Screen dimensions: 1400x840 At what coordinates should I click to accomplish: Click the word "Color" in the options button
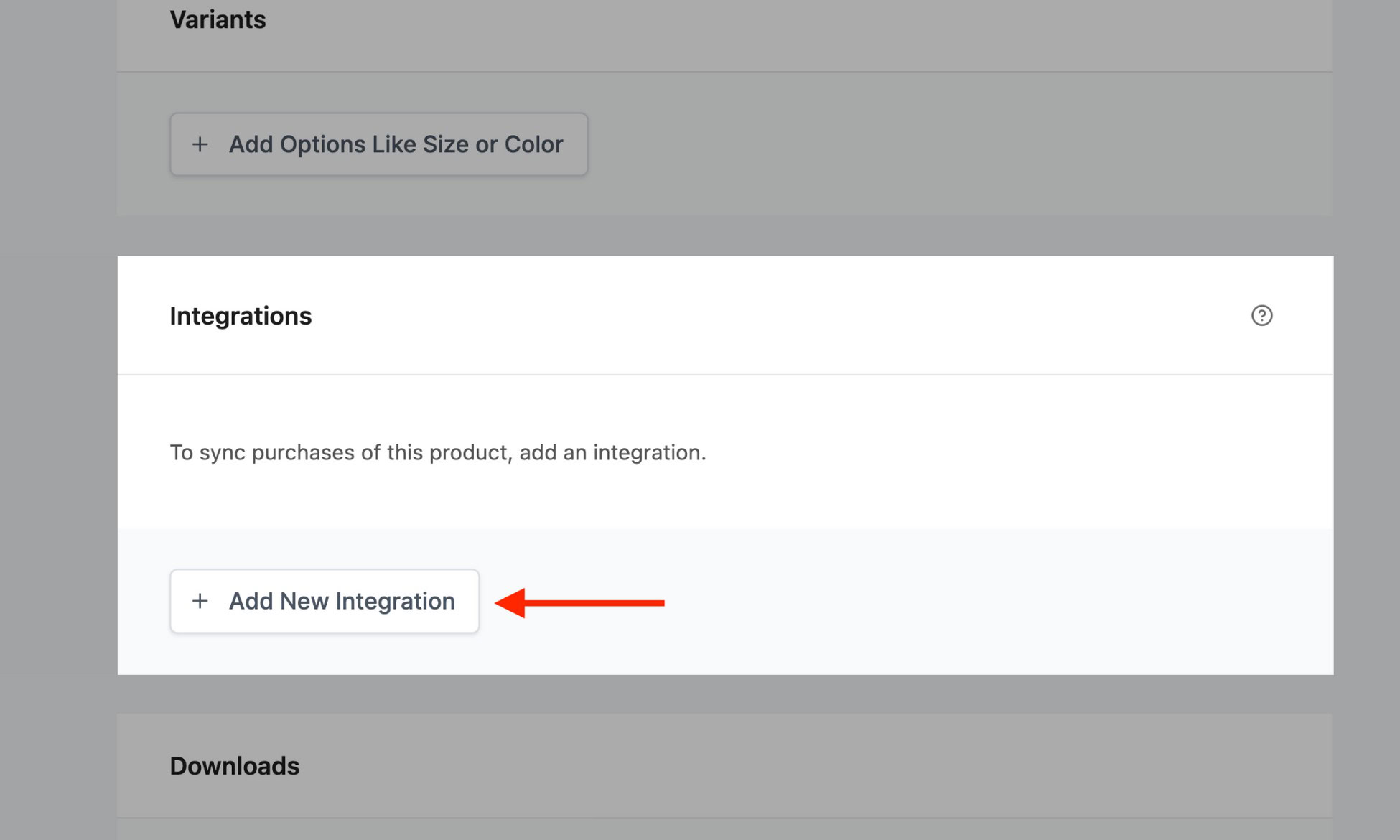click(x=533, y=144)
